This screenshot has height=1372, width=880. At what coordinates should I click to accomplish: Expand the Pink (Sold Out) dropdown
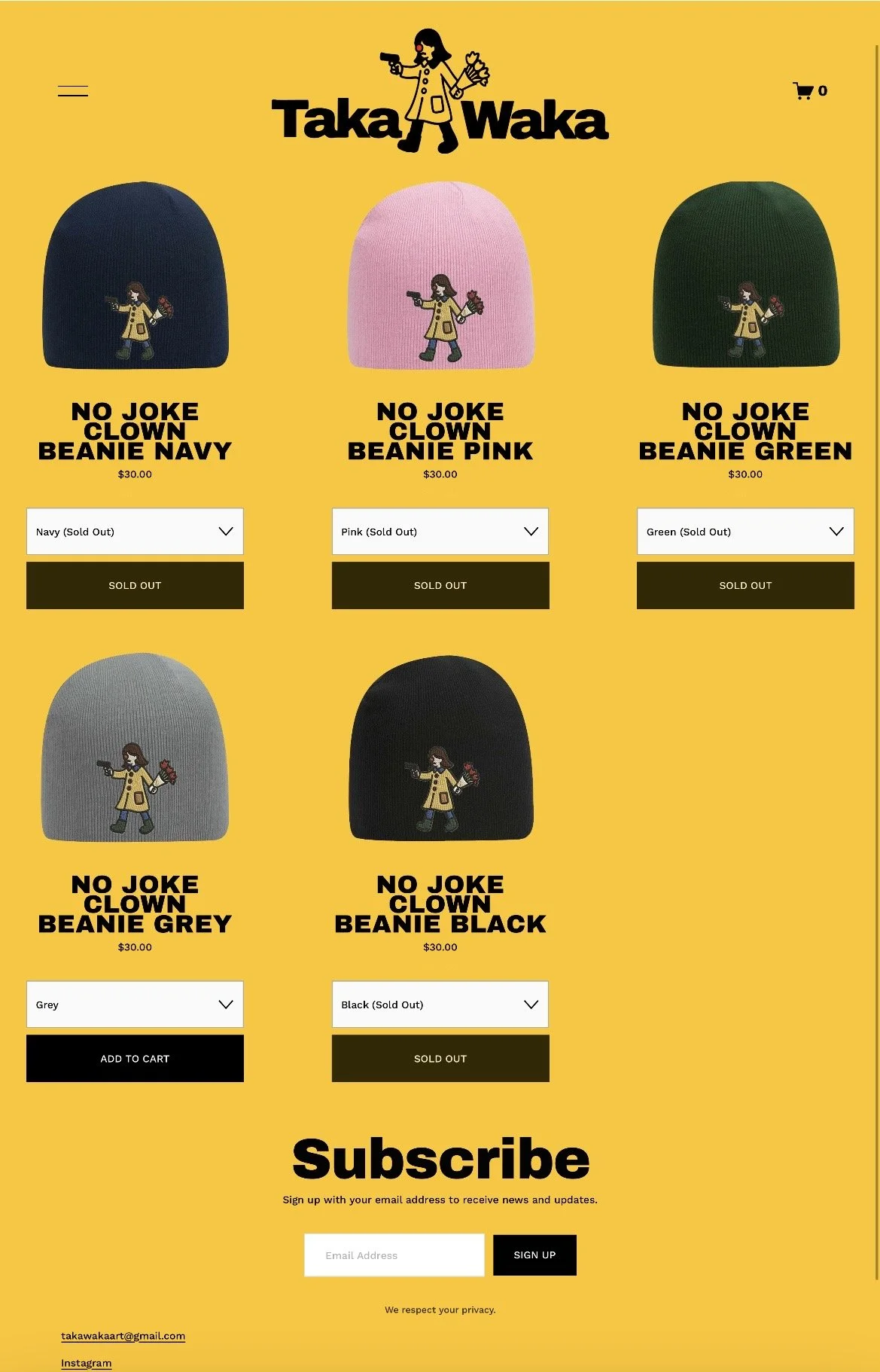pos(440,532)
